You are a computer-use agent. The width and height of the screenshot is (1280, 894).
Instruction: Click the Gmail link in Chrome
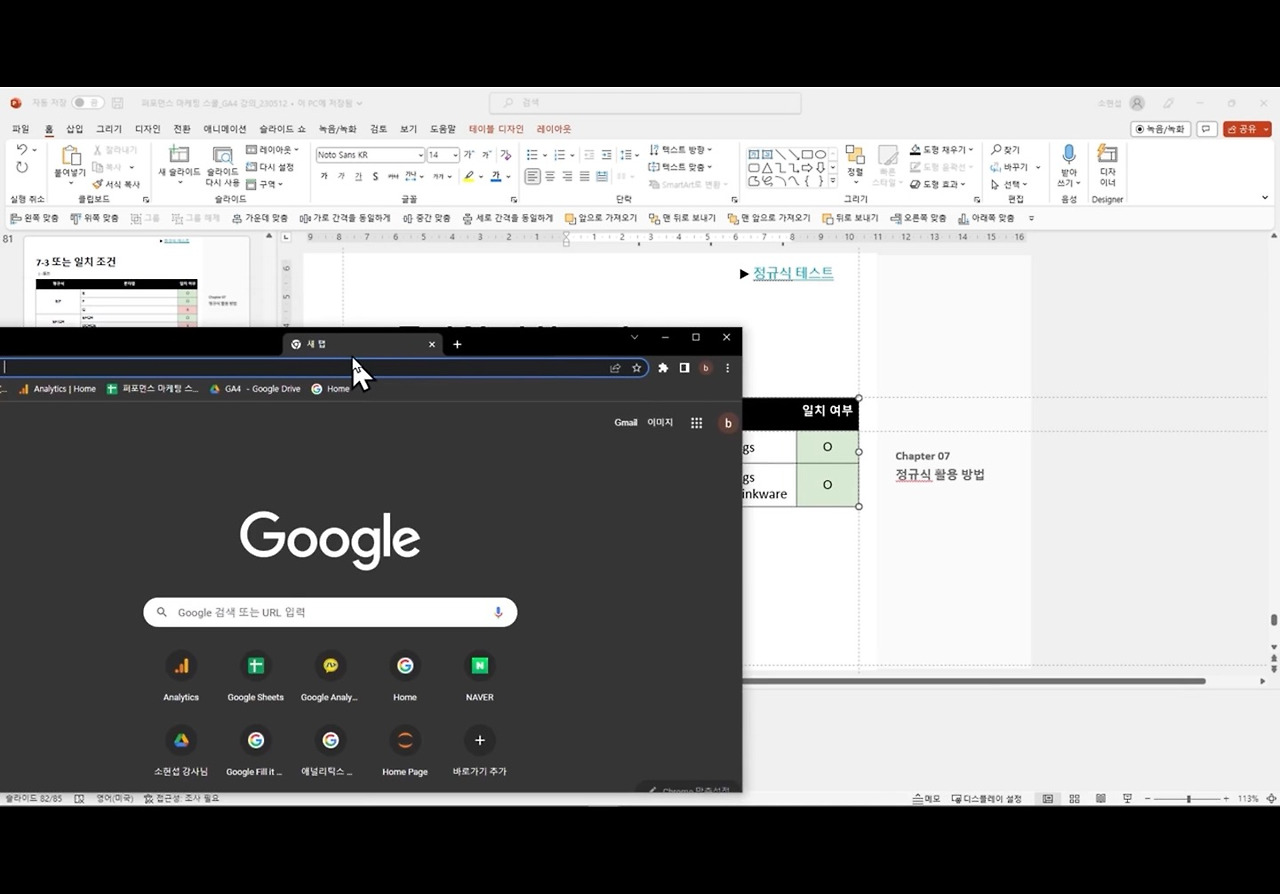point(626,423)
